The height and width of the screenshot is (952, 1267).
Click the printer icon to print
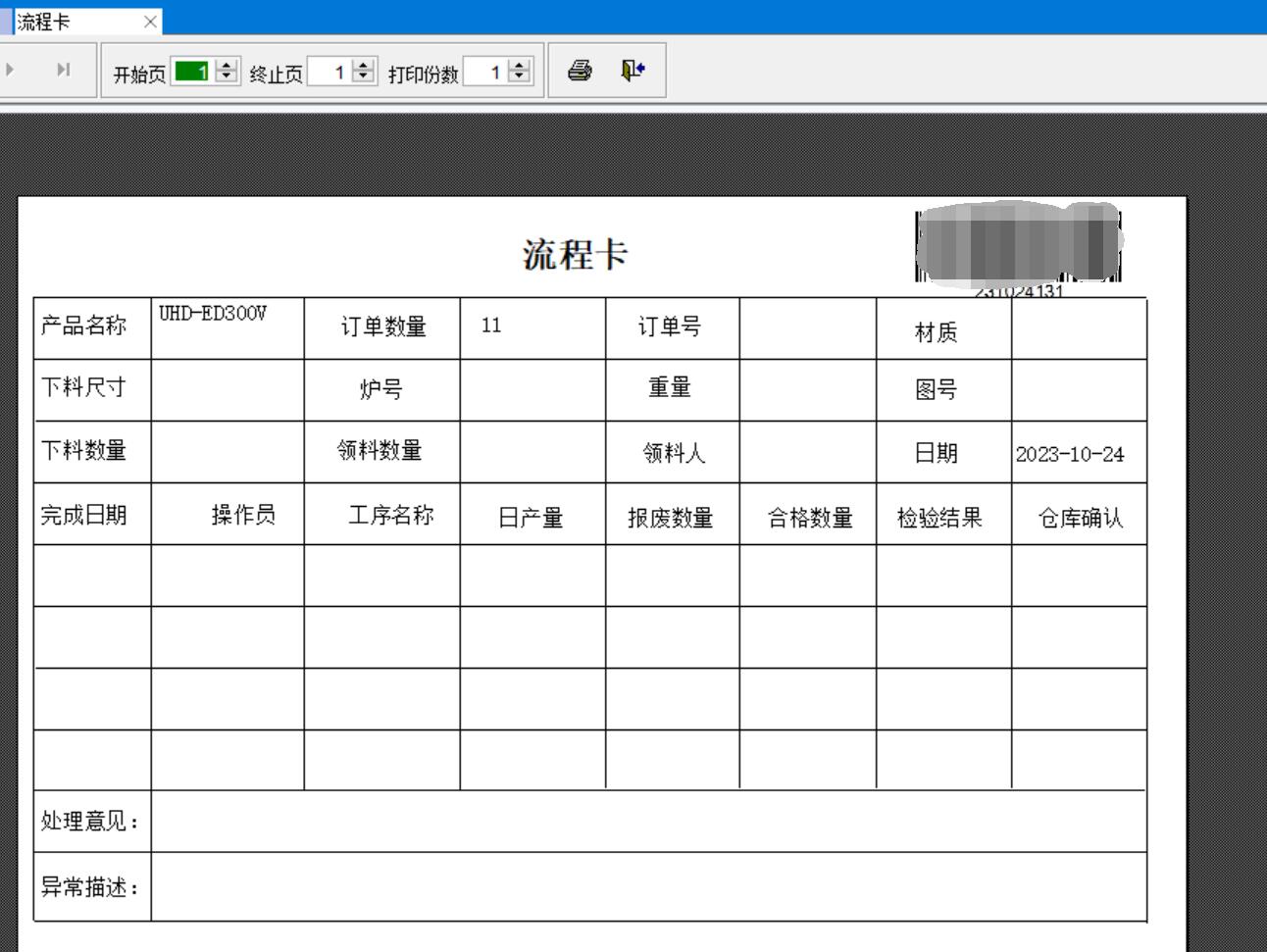[580, 71]
